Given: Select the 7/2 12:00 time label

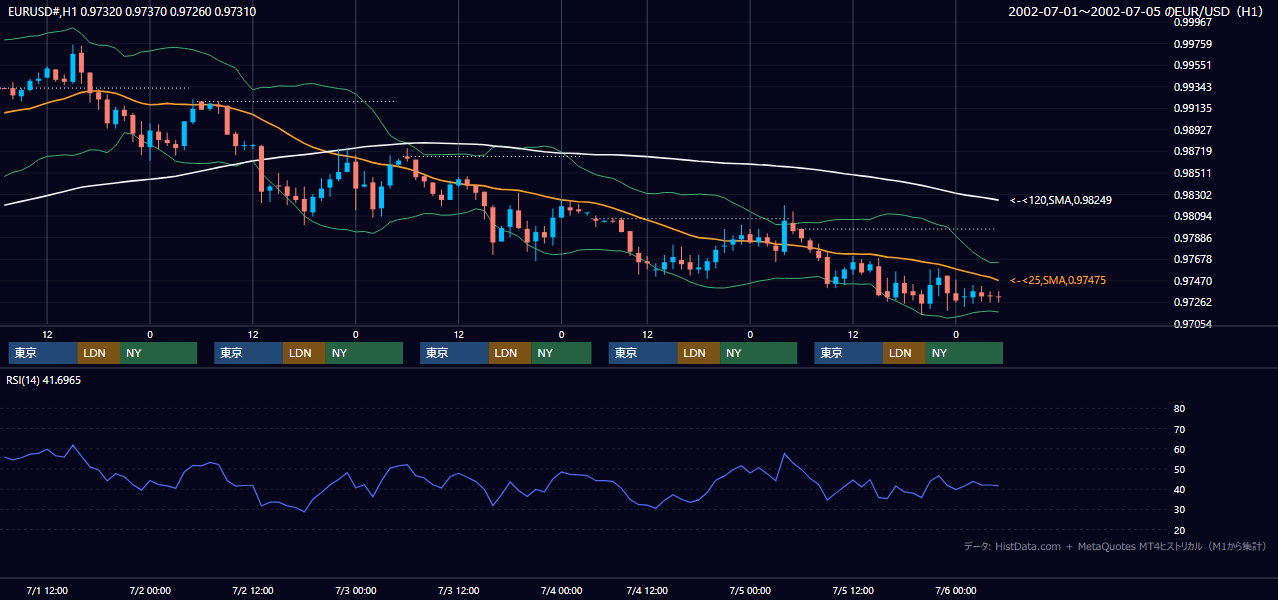Looking at the screenshot, I should click(x=253, y=590).
